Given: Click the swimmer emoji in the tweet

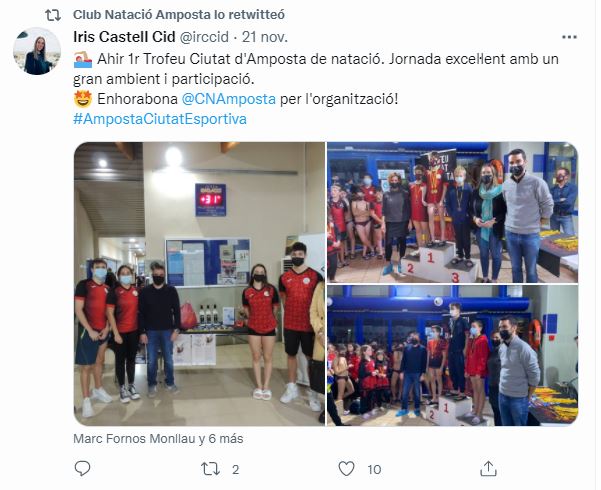Looking at the screenshot, I should coord(83,59).
